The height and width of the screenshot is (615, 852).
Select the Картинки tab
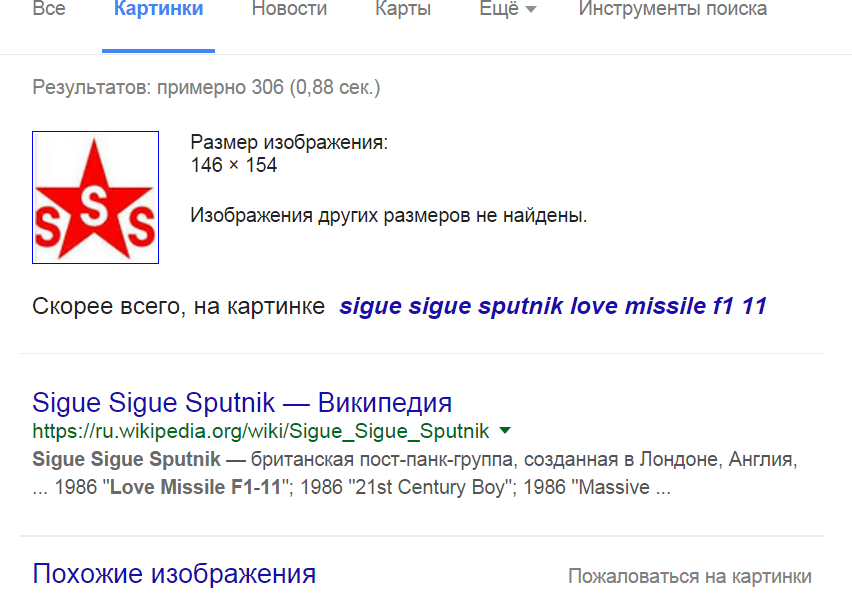[x=158, y=9]
